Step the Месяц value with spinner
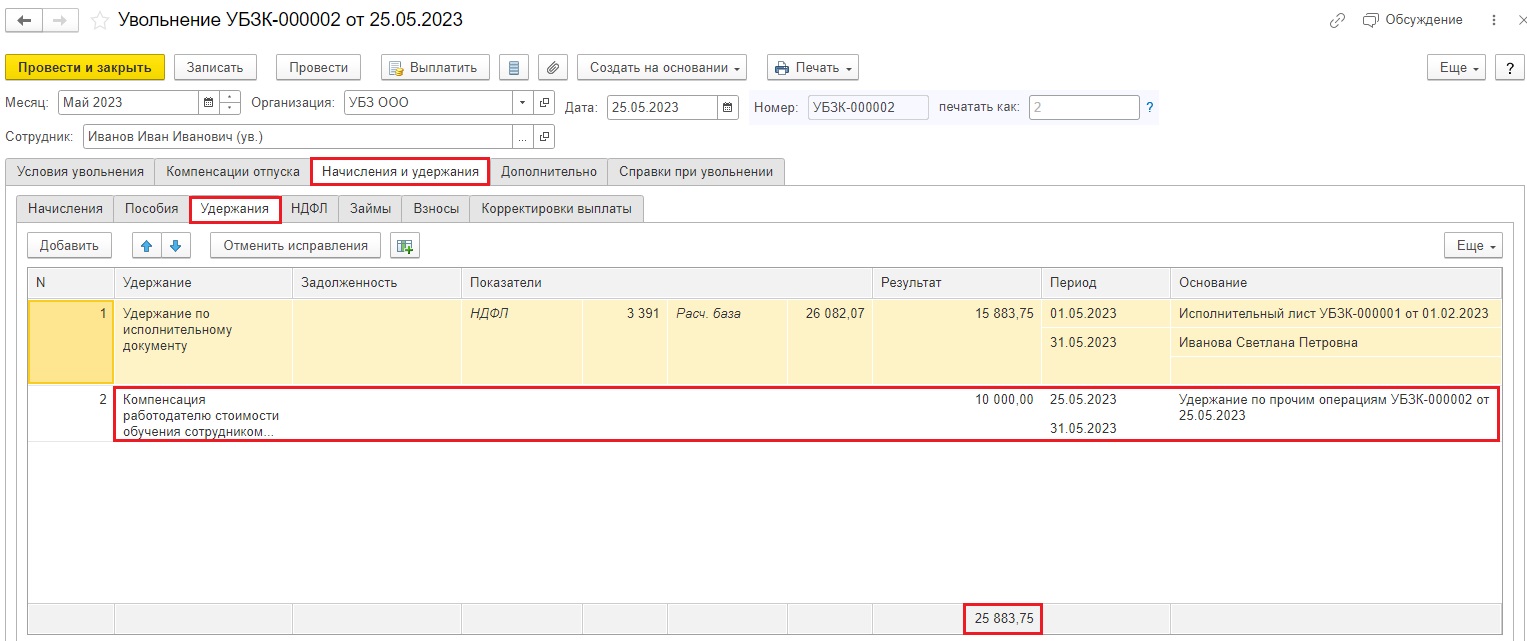The image size is (1527, 641). coord(230,102)
